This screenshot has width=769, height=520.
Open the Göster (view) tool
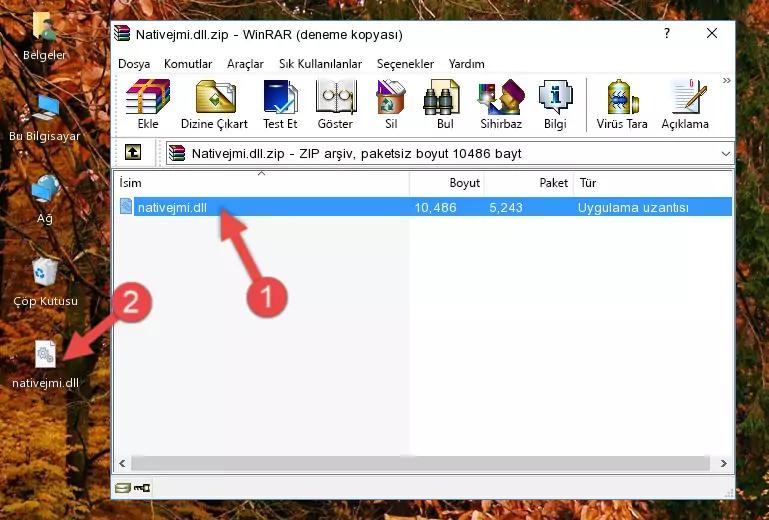[x=335, y=104]
